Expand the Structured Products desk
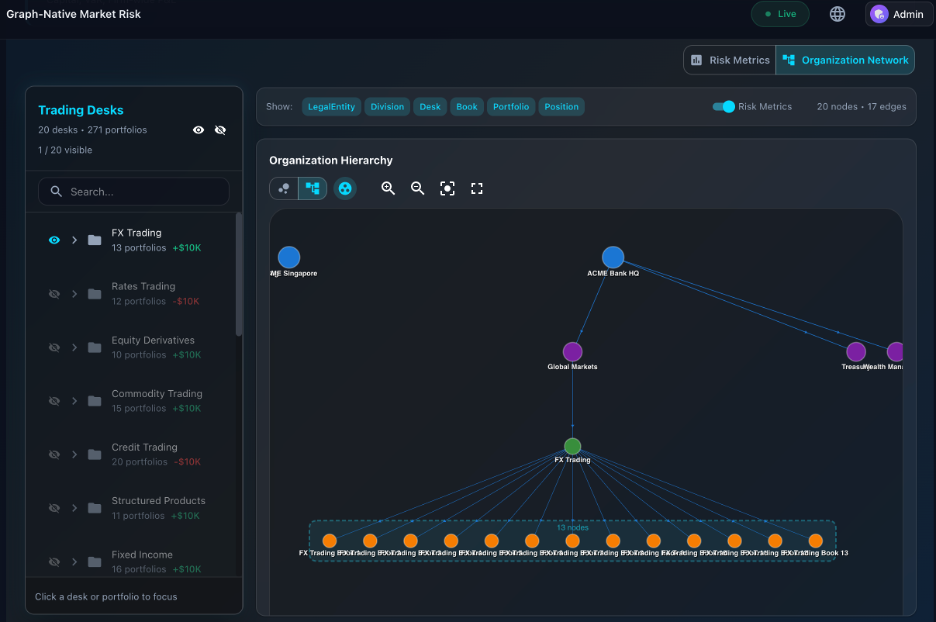 73,507
